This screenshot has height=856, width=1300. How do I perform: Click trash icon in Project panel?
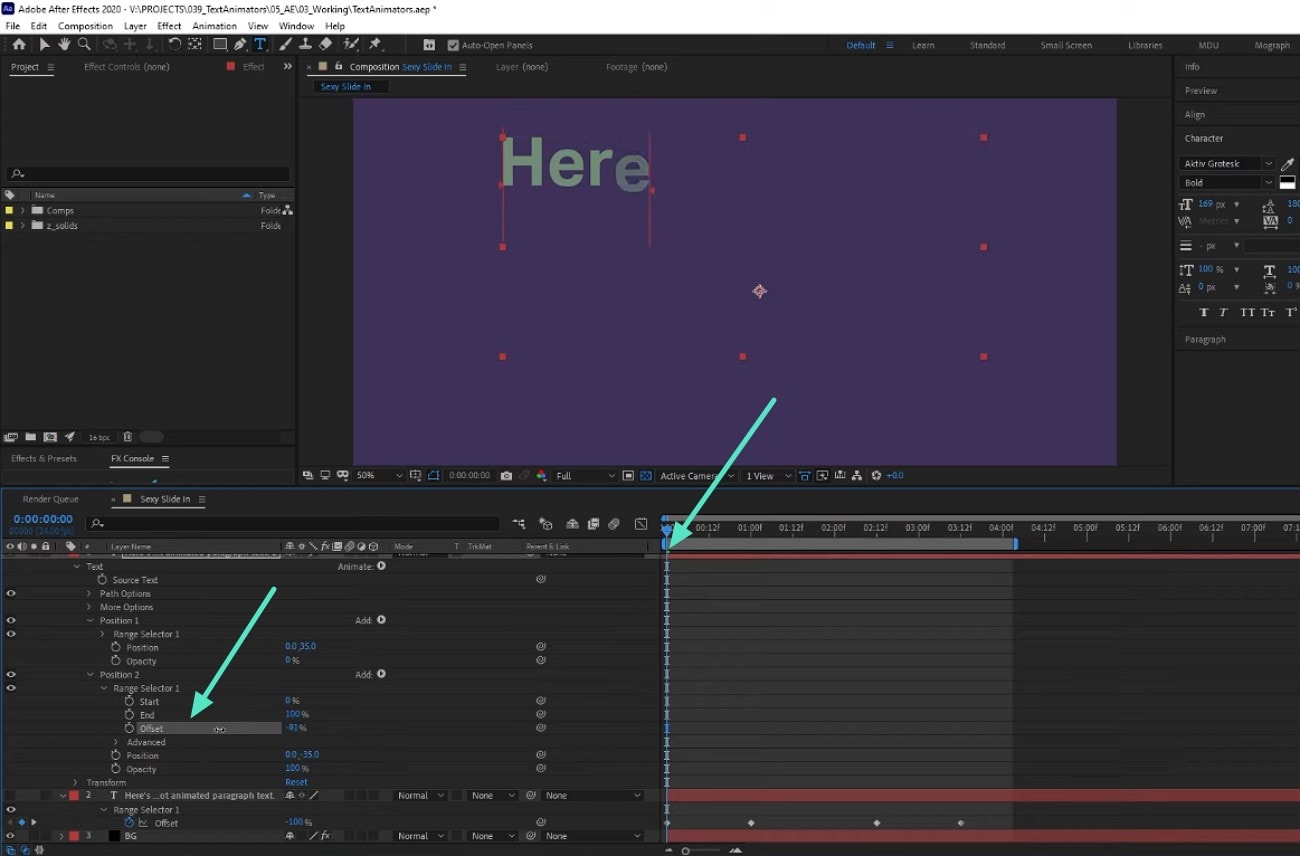click(x=127, y=437)
